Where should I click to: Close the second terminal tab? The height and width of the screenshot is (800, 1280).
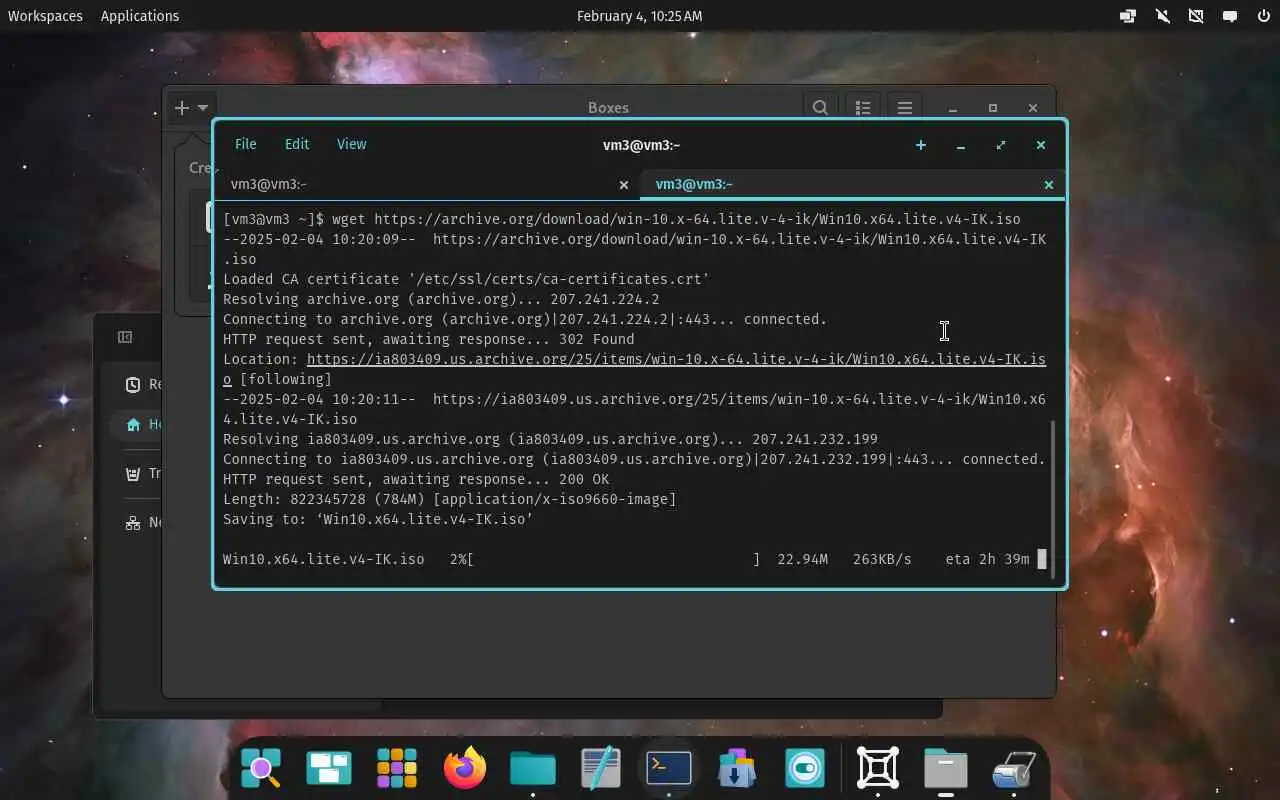tap(1049, 185)
